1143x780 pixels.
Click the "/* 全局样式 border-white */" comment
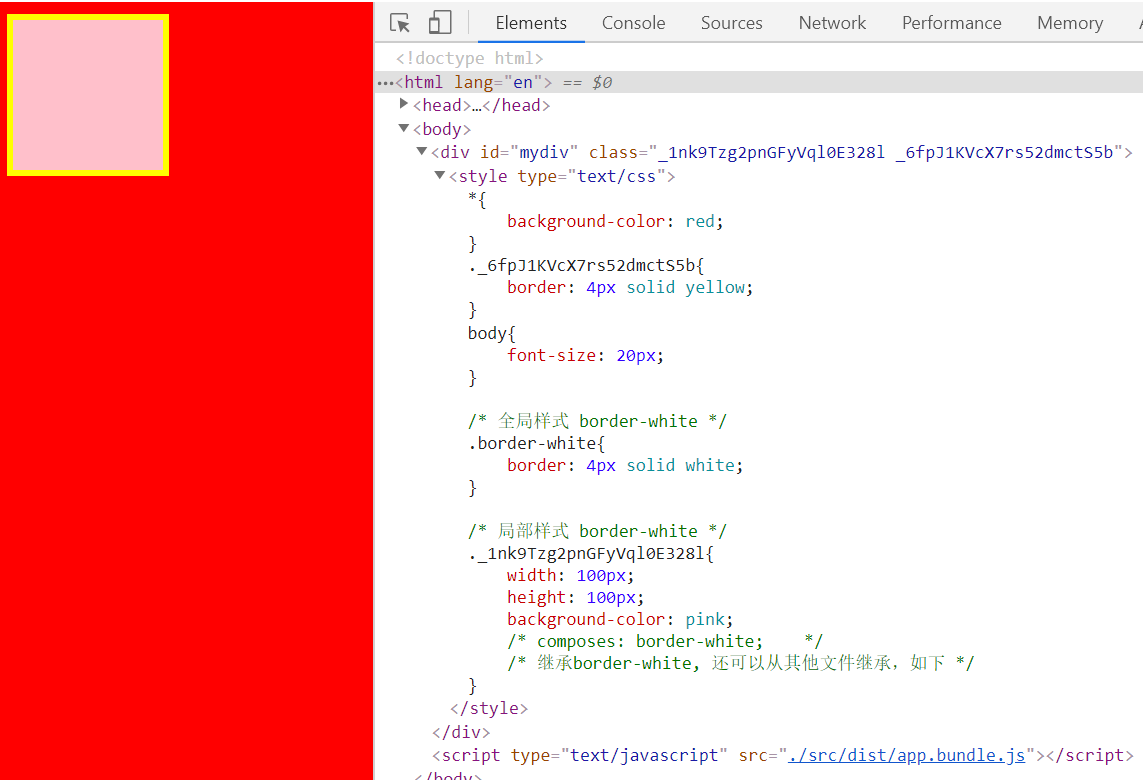click(597, 421)
